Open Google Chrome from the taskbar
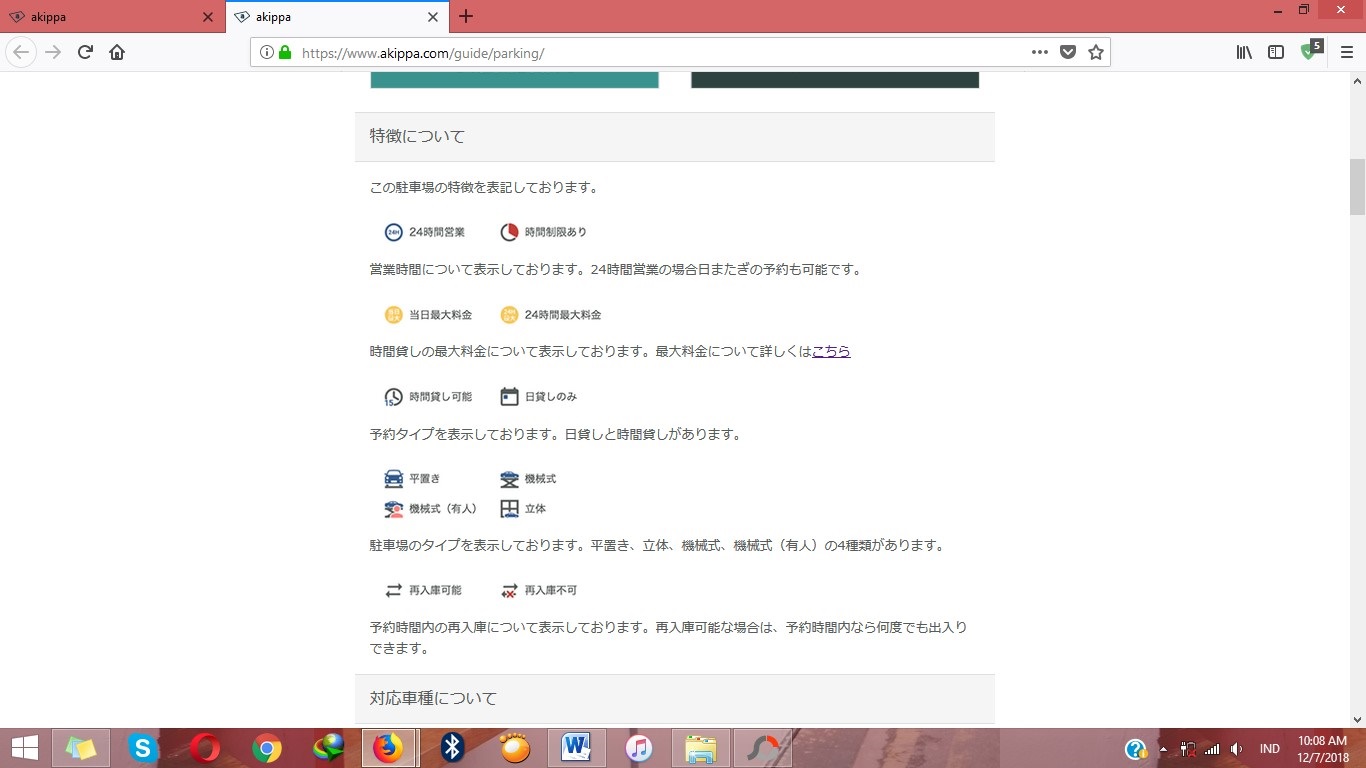1366x768 pixels. click(x=266, y=748)
